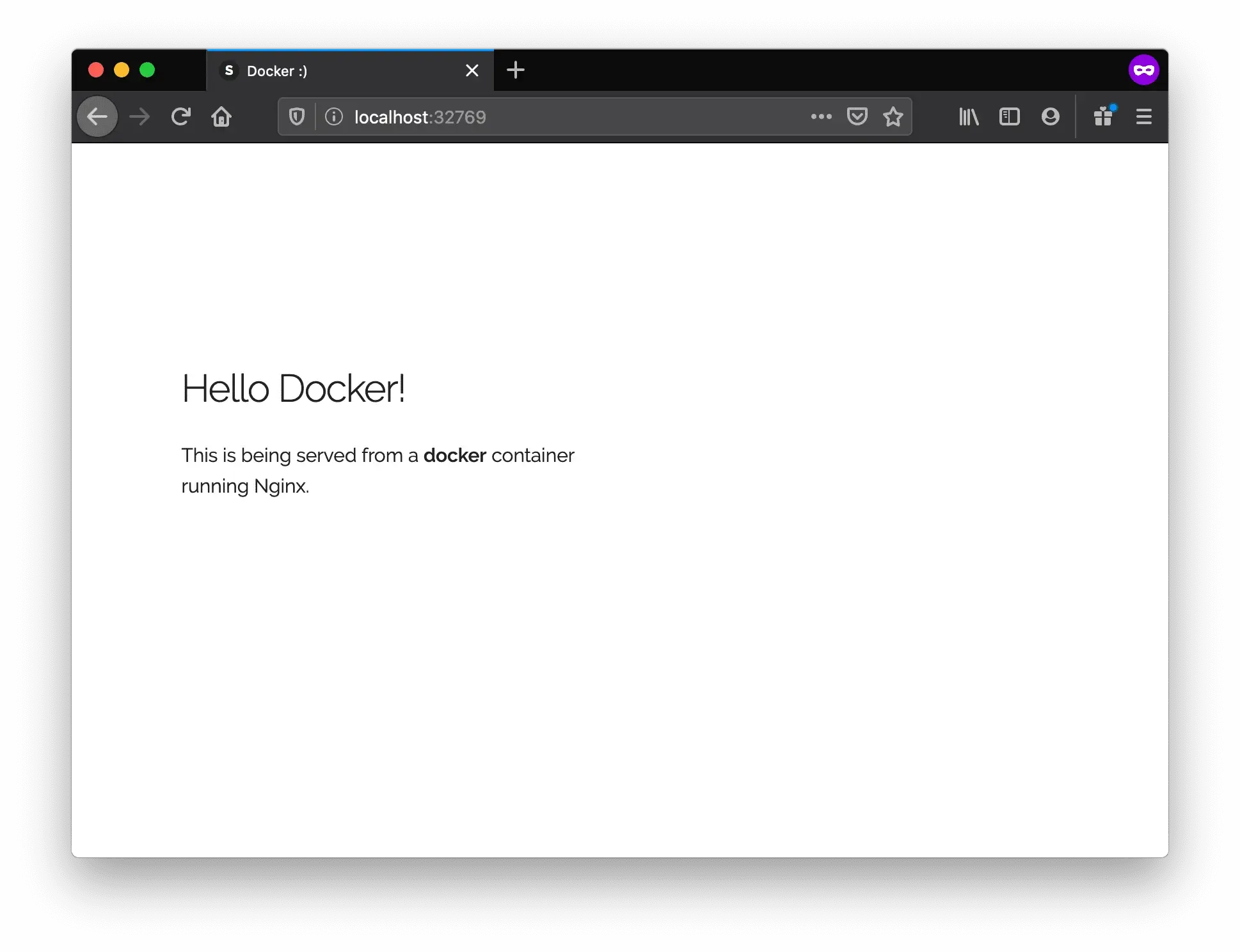Open a new tab
This screenshot has height=952, width=1240.
point(516,70)
